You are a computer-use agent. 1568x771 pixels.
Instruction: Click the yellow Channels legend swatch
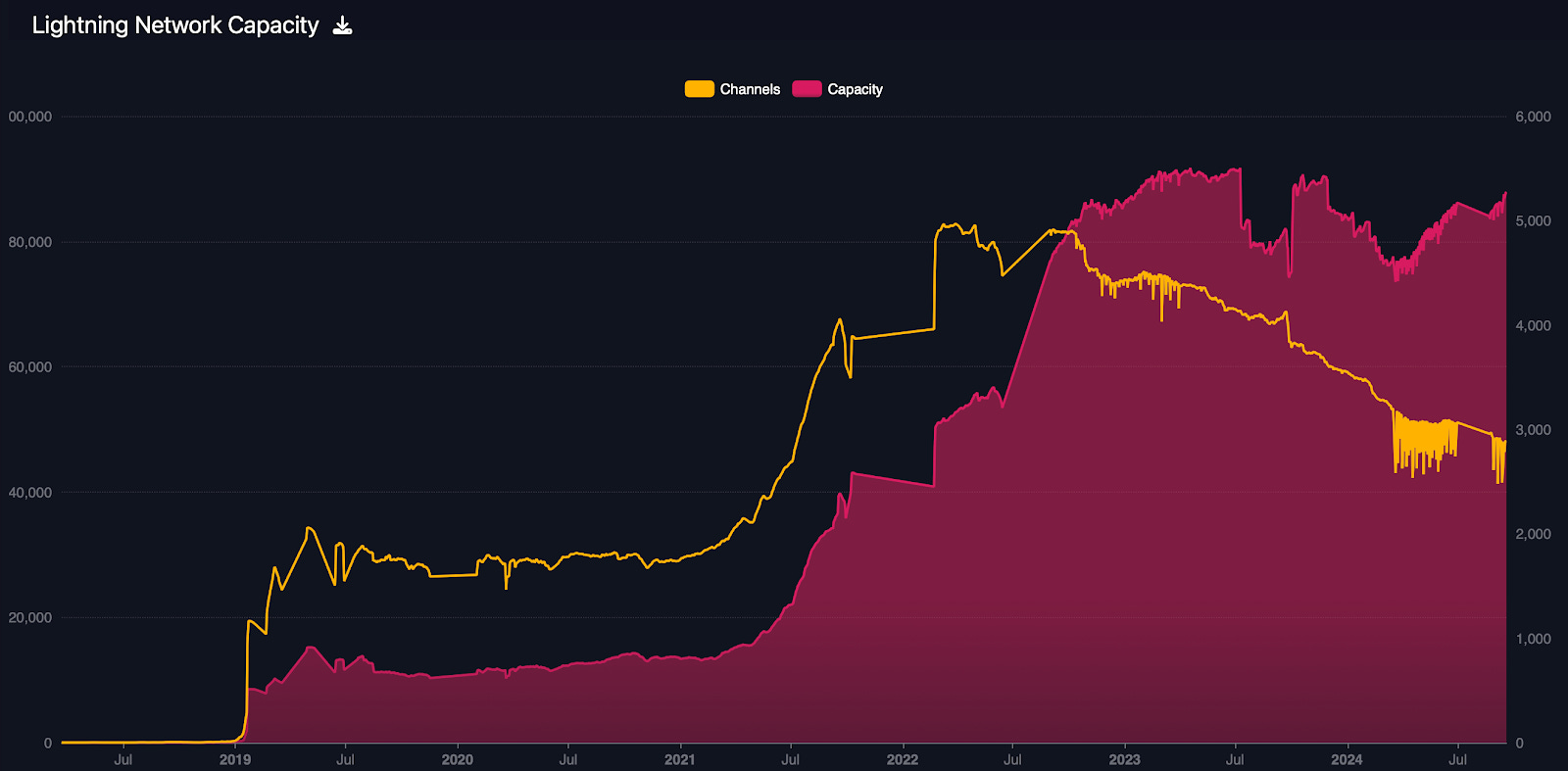point(699,89)
